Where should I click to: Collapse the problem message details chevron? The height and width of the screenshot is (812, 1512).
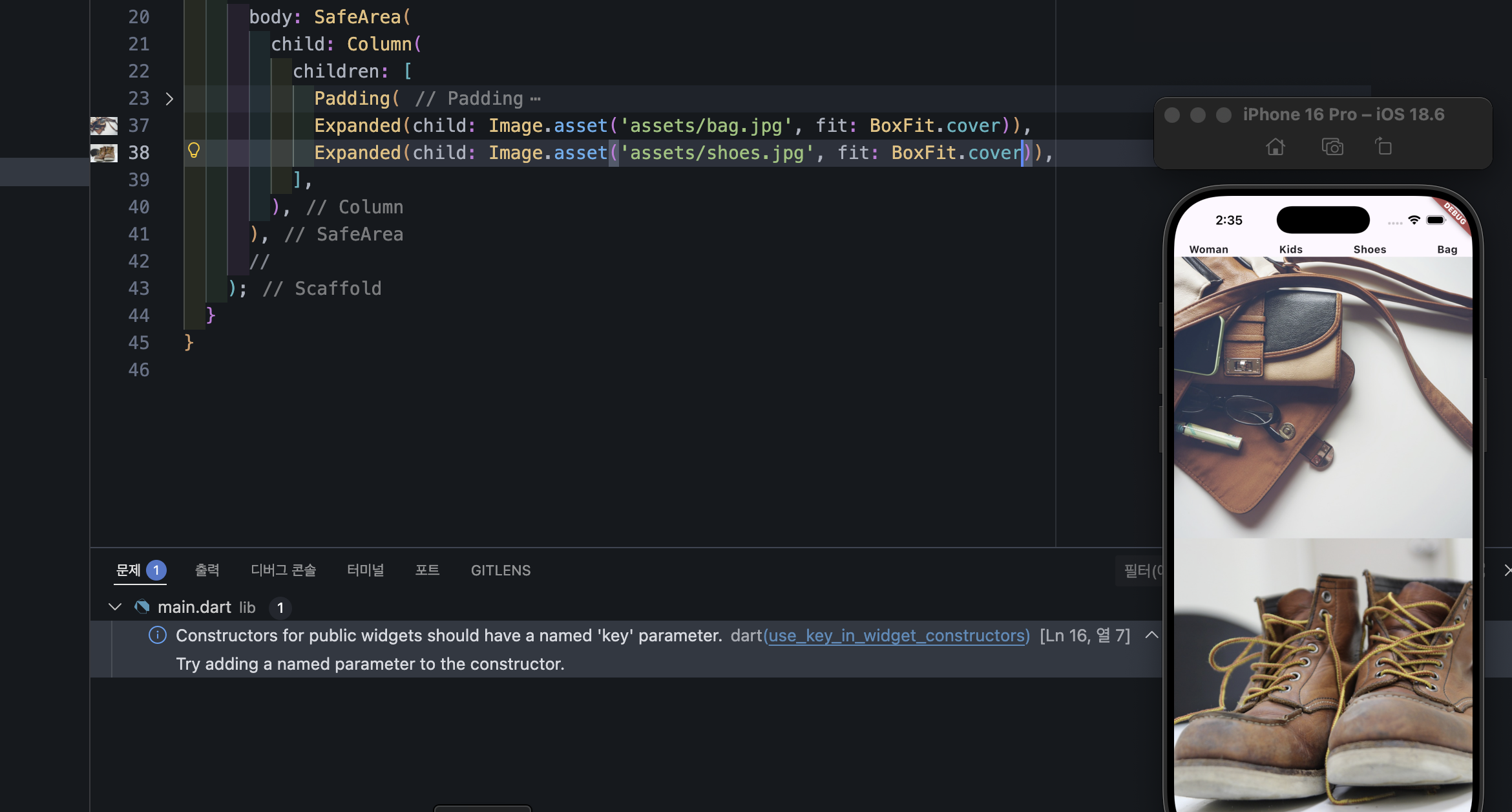[1151, 635]
